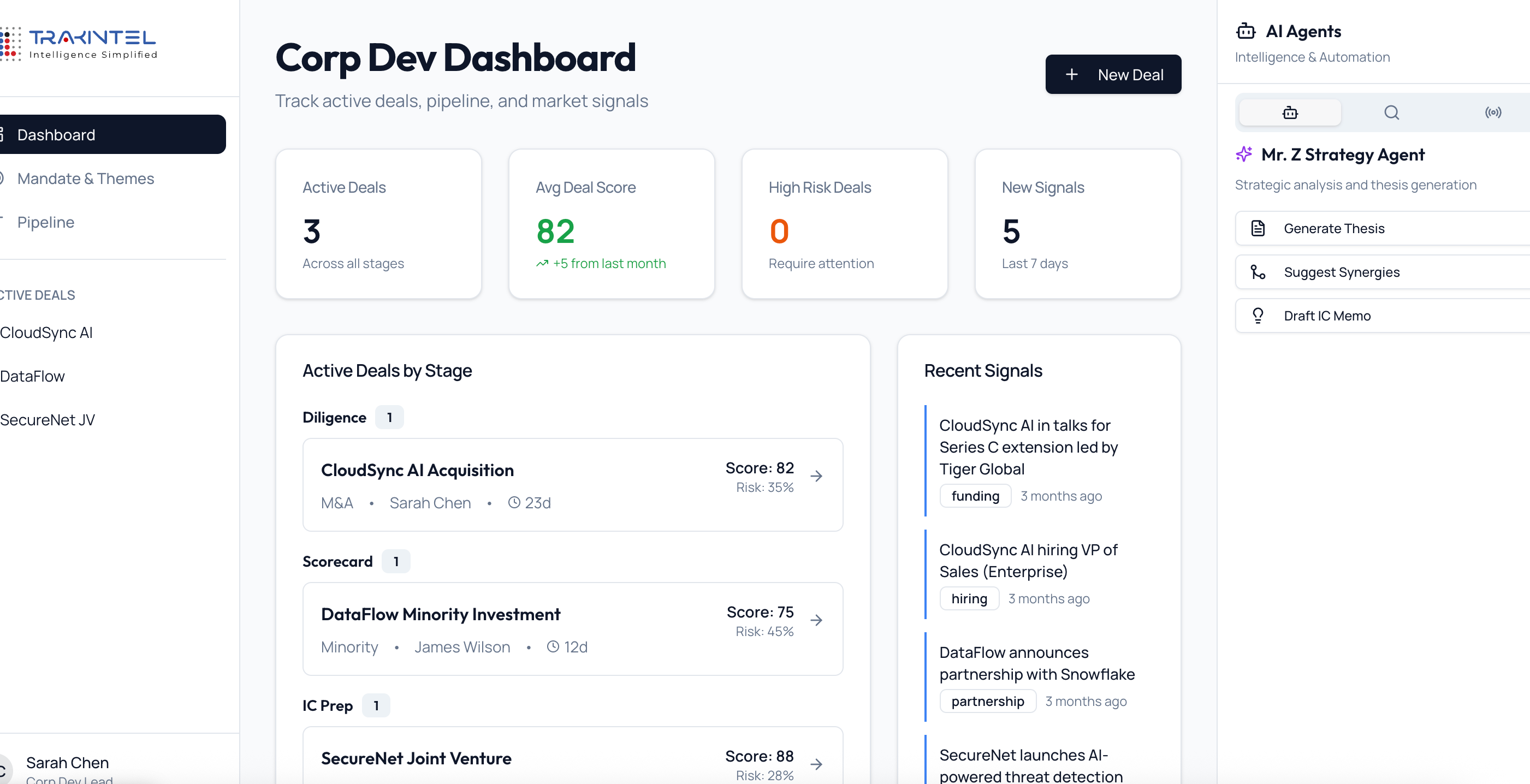Click the Draft IC Memo lightbulb icon
Image resolution: width=1530 pixels, height=784 pixels.
point(1258,315)
